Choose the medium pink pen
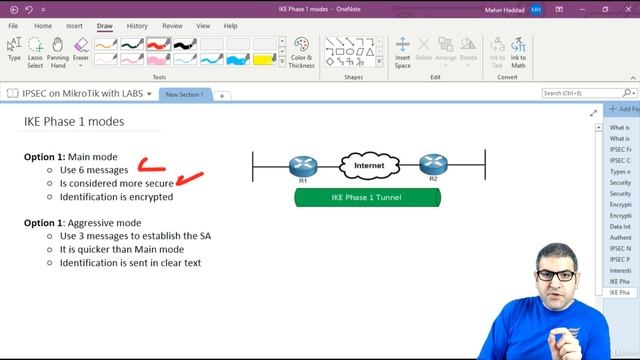This screenshot has width=640, height=360. (132, 60)
